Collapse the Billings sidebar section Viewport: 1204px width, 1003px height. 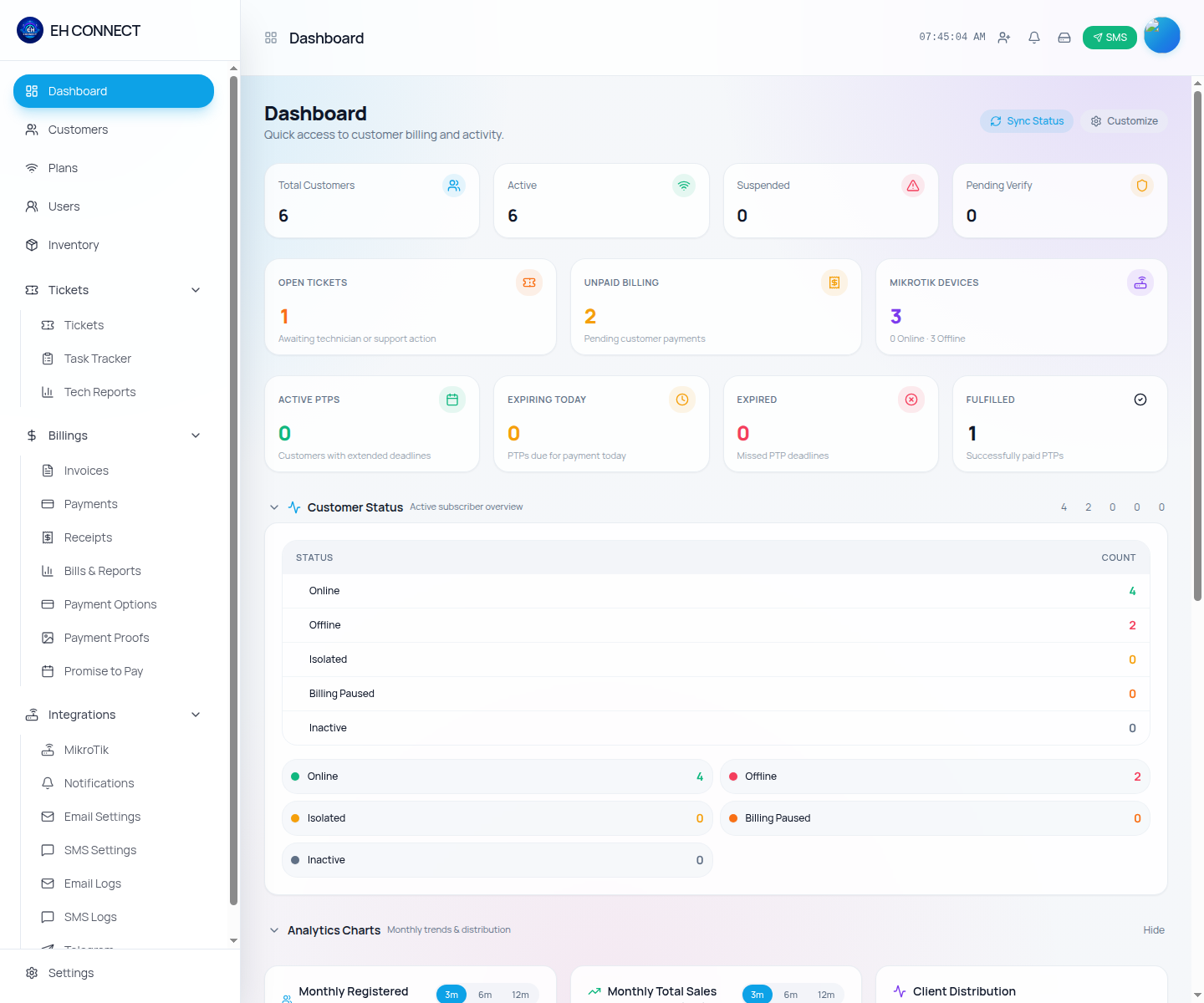point(196,435)
